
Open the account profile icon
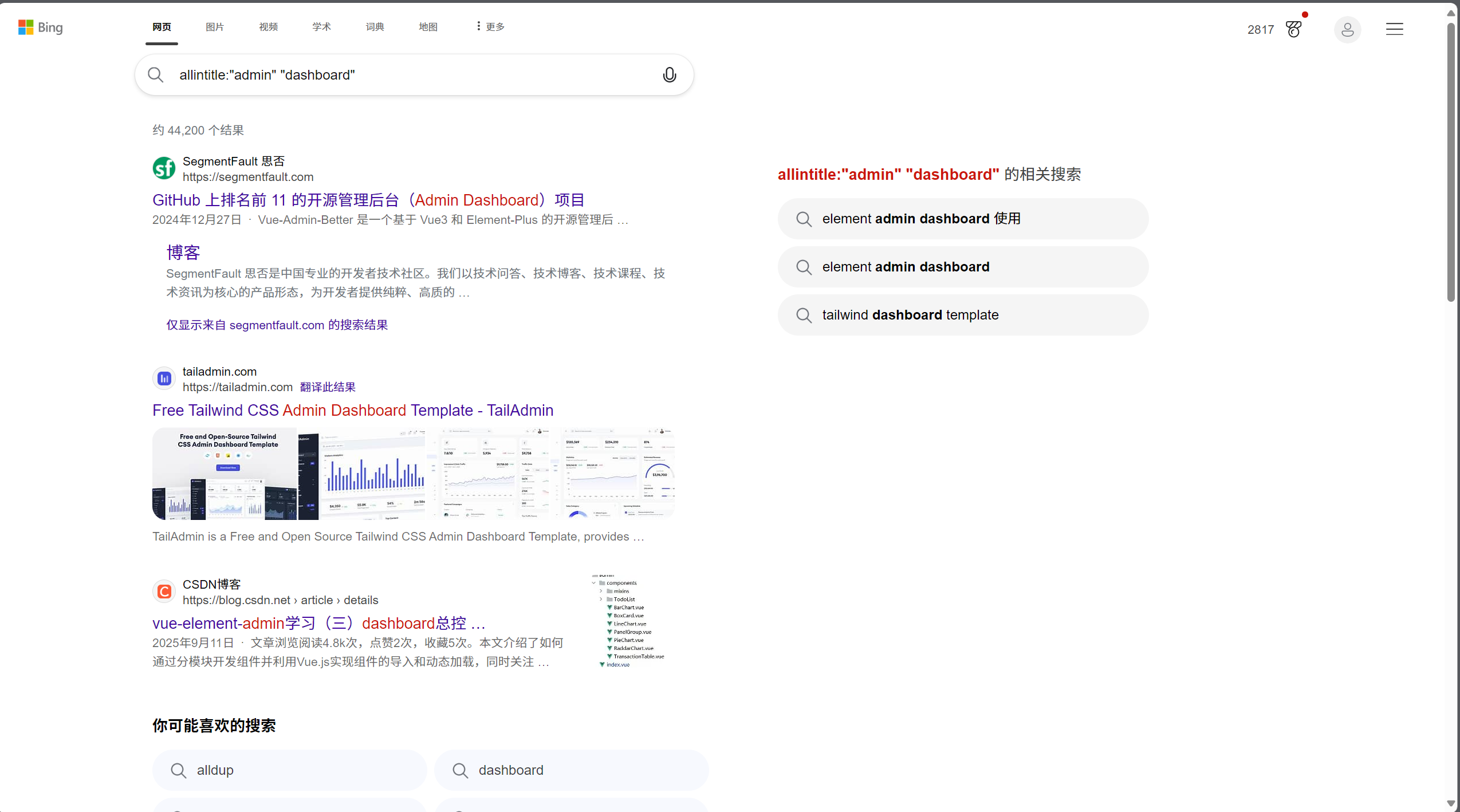tap(1347, 29)
